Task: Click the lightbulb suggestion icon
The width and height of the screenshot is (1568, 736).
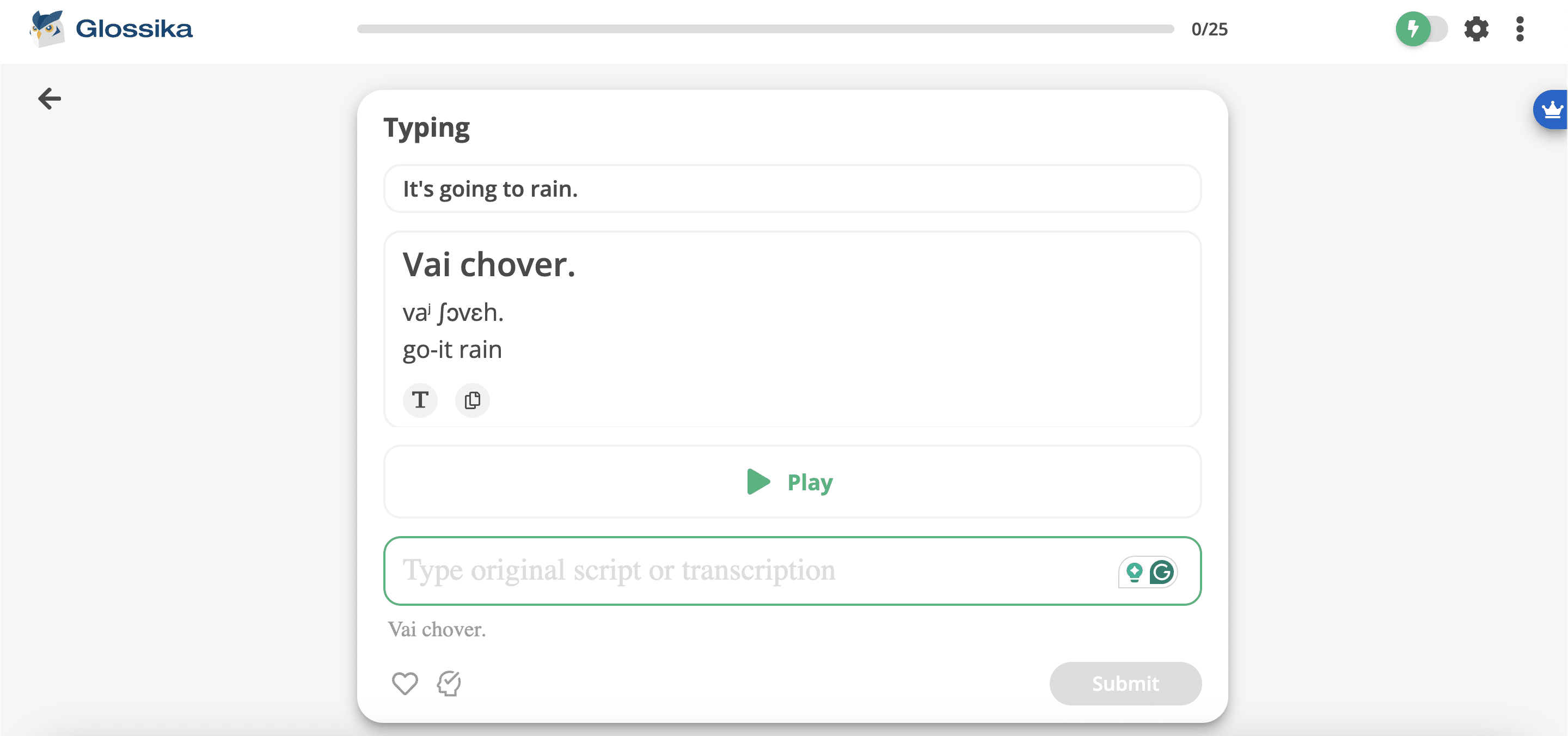Action: click(1134, 572)
